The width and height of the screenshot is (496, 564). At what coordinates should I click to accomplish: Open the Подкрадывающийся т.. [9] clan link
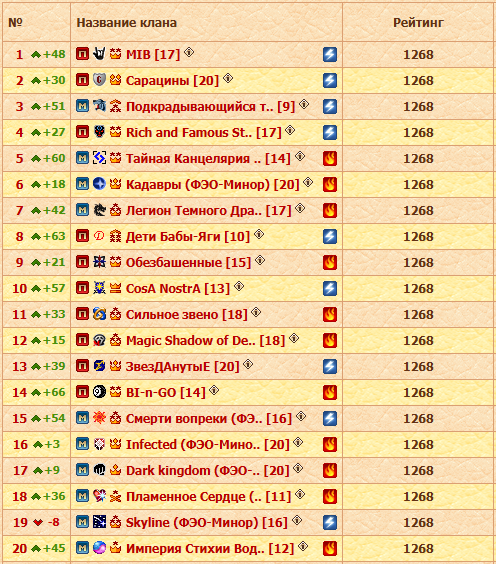coord(210,107)
